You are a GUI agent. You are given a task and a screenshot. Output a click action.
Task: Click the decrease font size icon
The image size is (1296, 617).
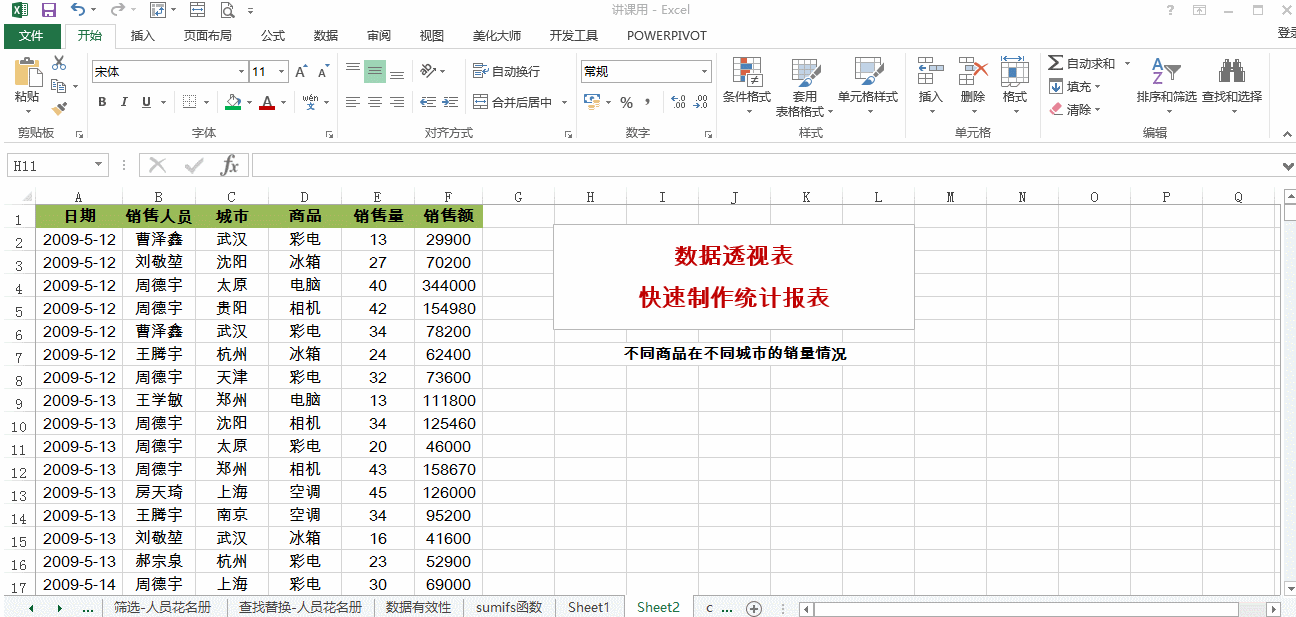pyautogui.click(x=323, y=72)
